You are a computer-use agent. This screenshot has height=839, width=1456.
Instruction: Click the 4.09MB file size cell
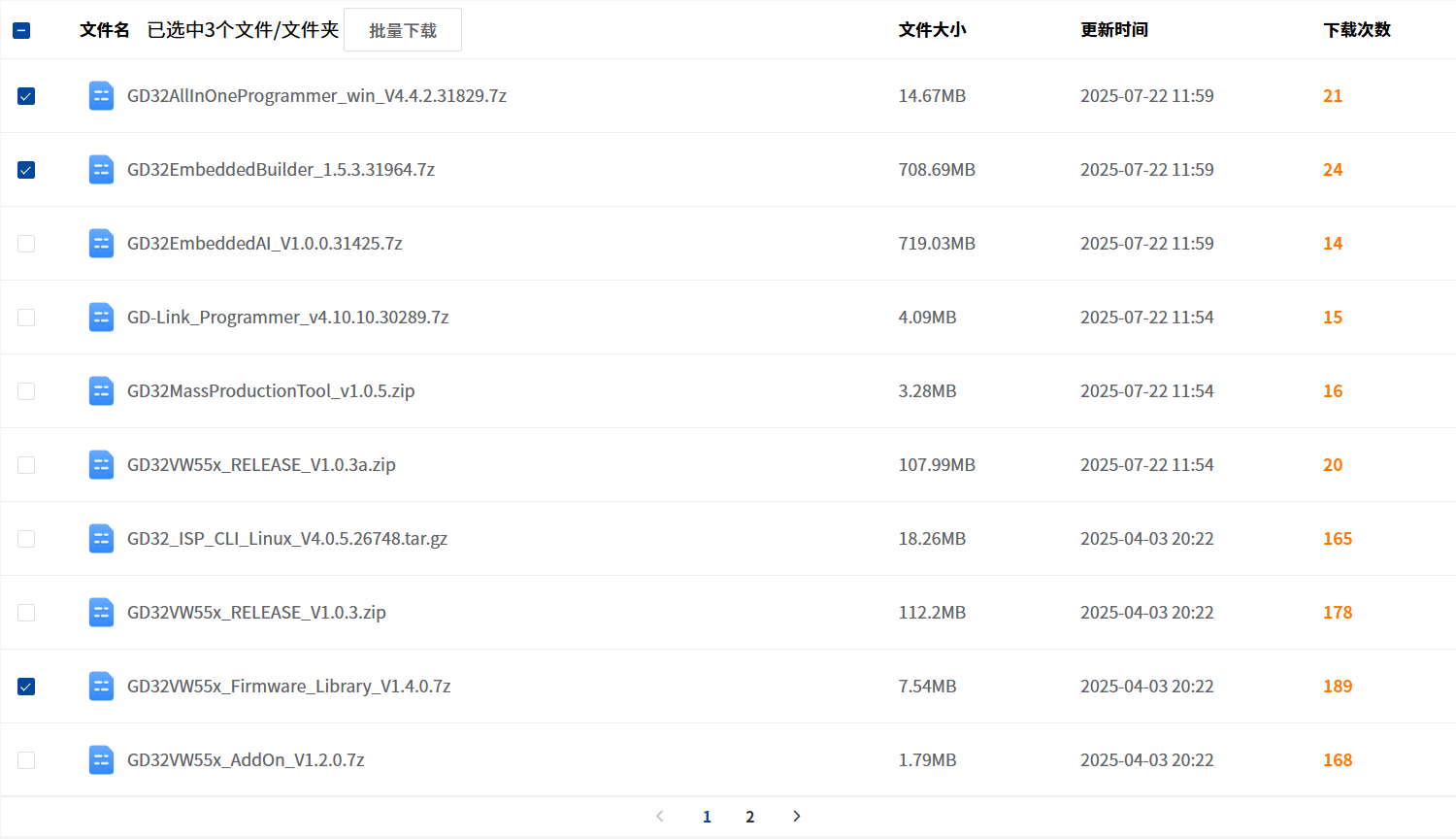927,318
